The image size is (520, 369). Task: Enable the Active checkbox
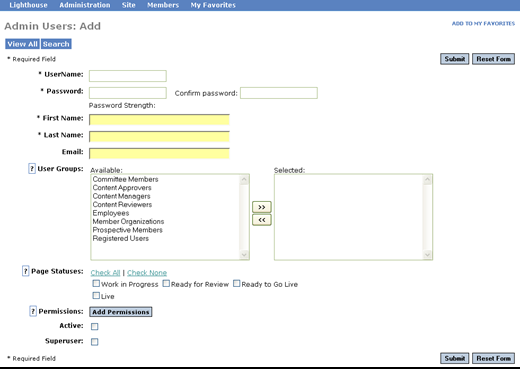pos(95,326)
